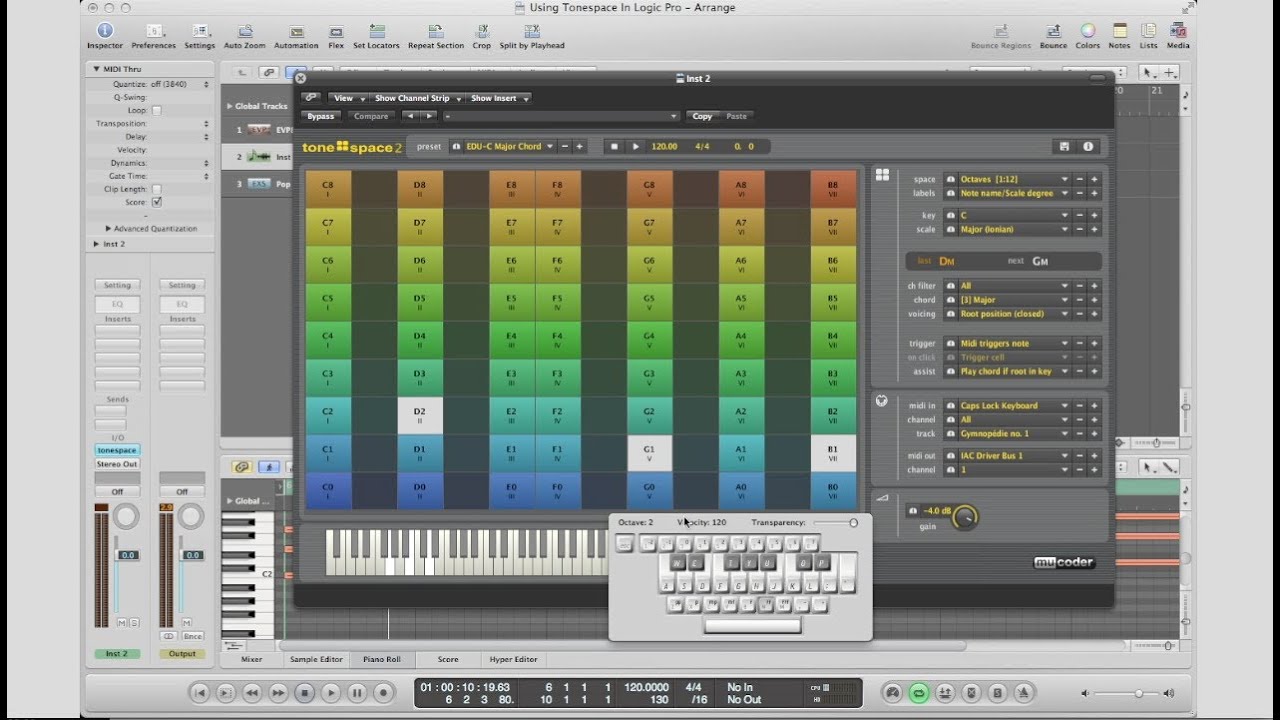Solo the Inst 2 channel strip

[x=134, y=622]
